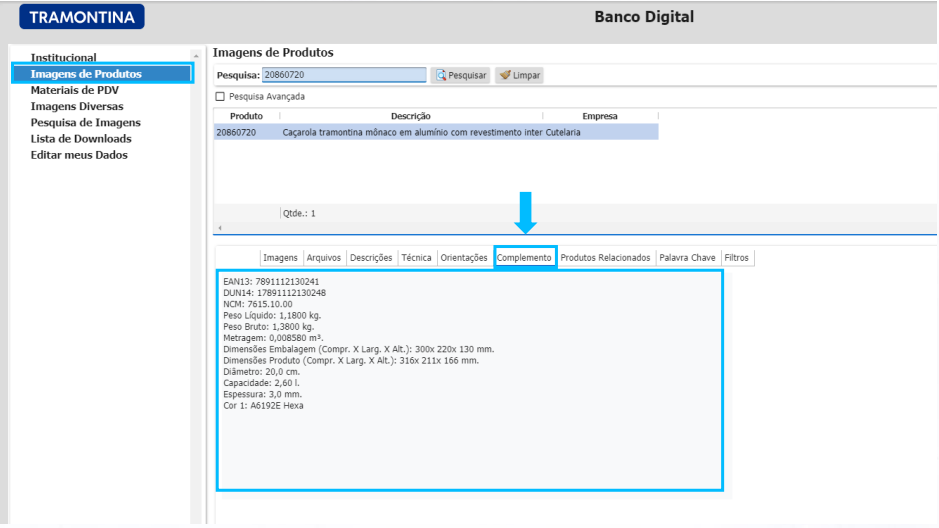Open Imagens Diversas section
The height and width of the screenshot is (528, 939).
[x=77, y=106]
